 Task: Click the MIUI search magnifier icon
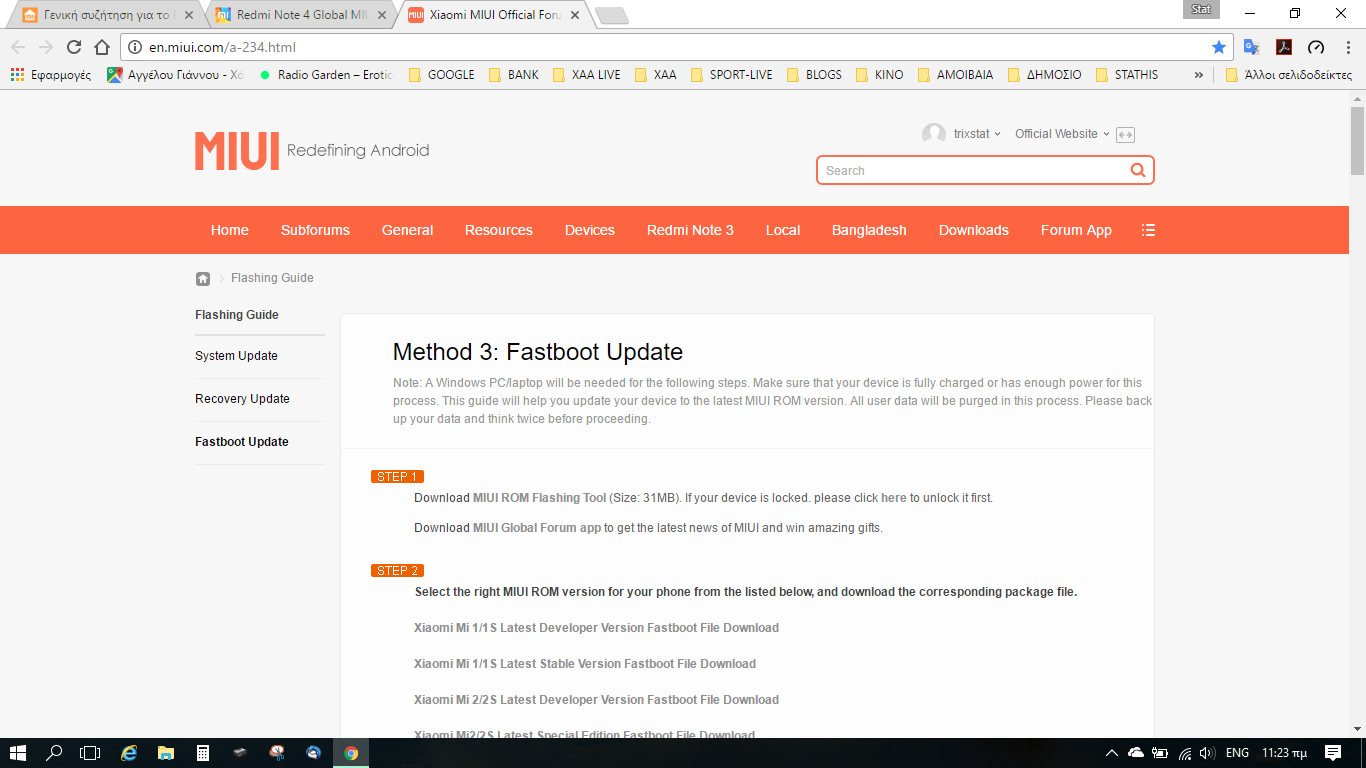pyautogui.click(x=1138, y=170)
